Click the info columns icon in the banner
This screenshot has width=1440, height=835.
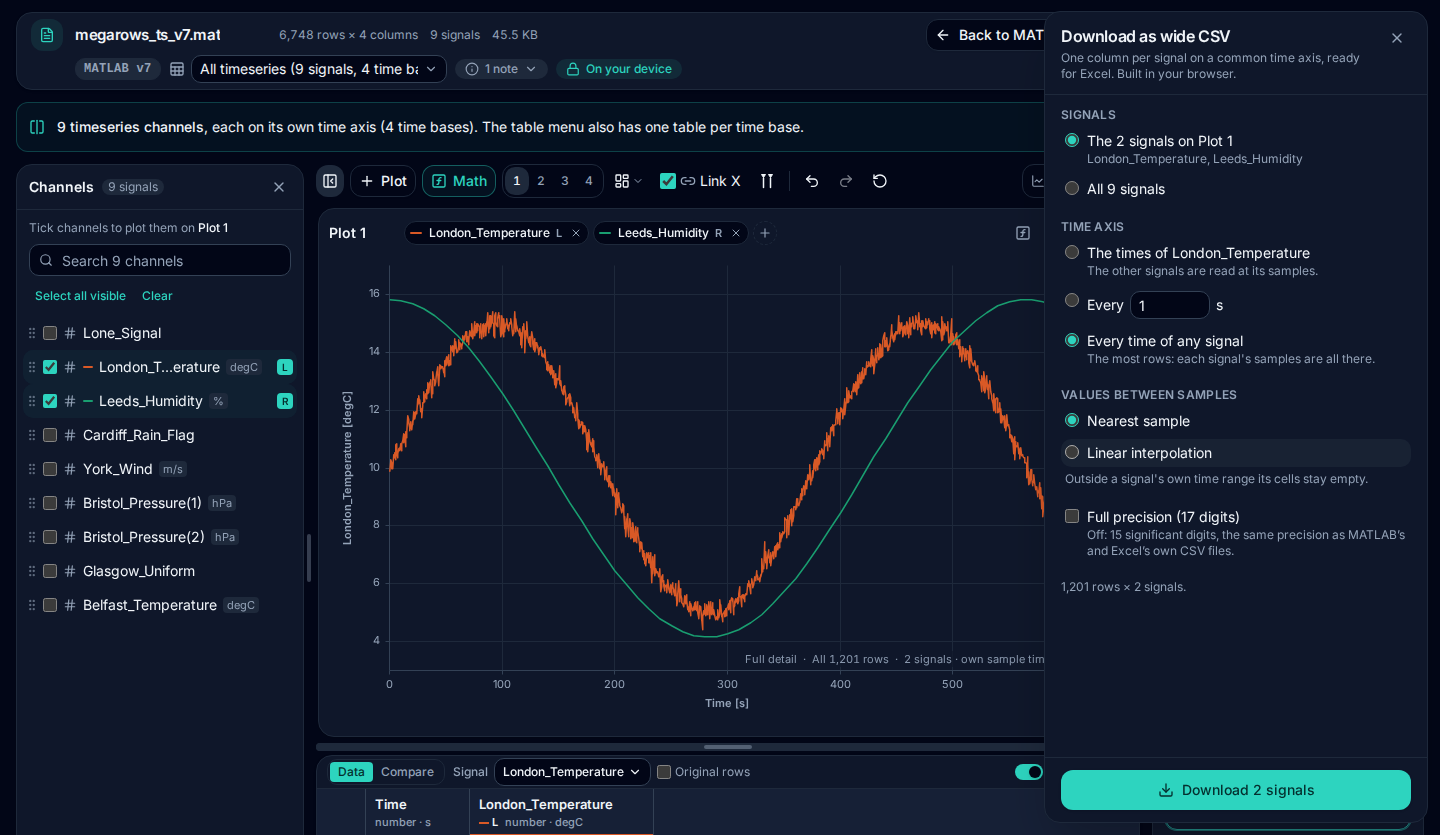(37, 127)
